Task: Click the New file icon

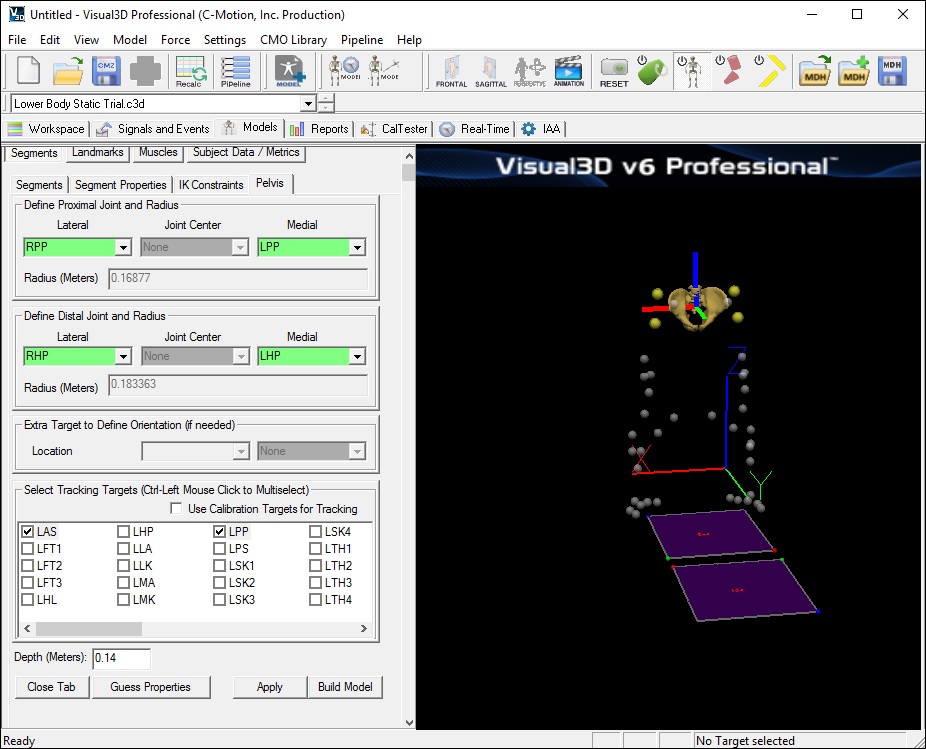Action: click(x=27, y=72)
